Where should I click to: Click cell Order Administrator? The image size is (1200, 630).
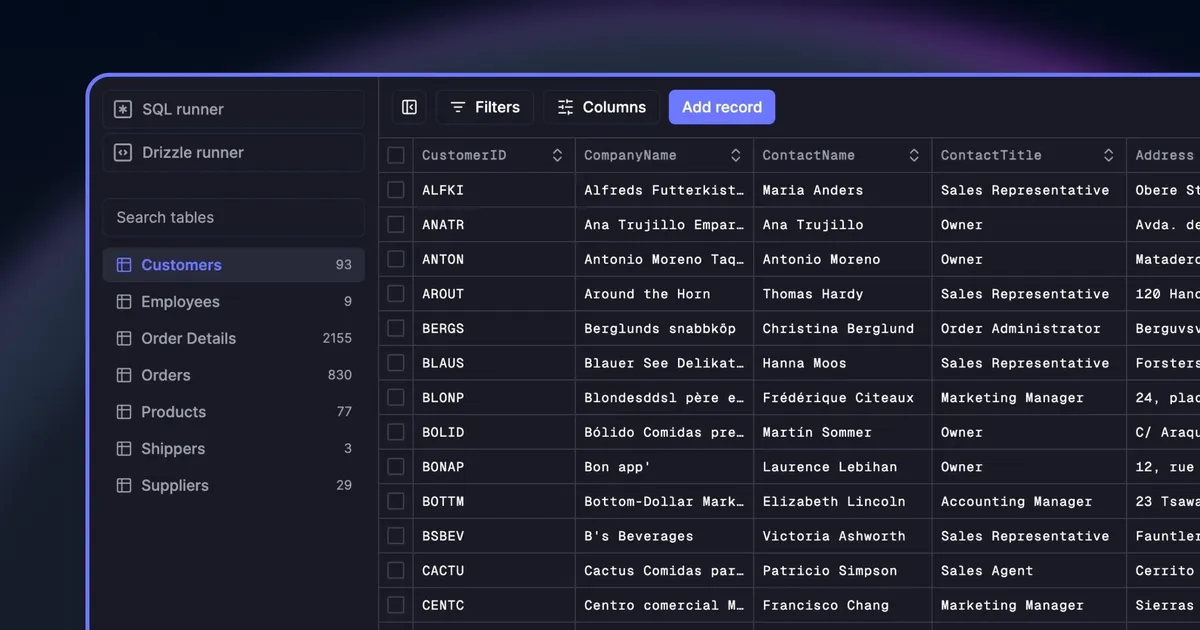pyautogui.click(x=1029, y=328)
